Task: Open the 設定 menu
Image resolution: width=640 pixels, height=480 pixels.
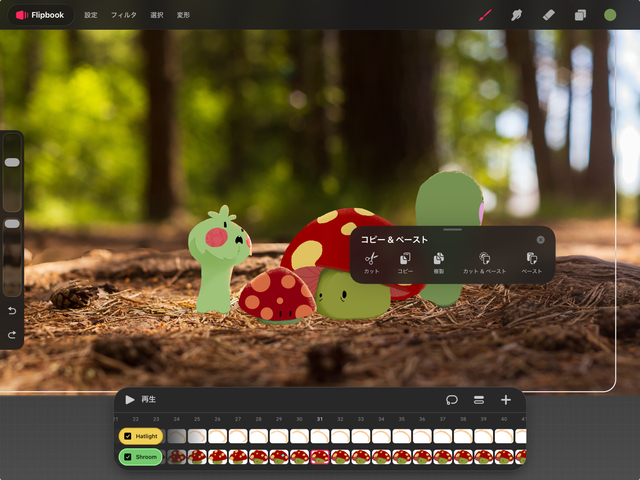Action: pyautogui.click(x=91, y=15)
